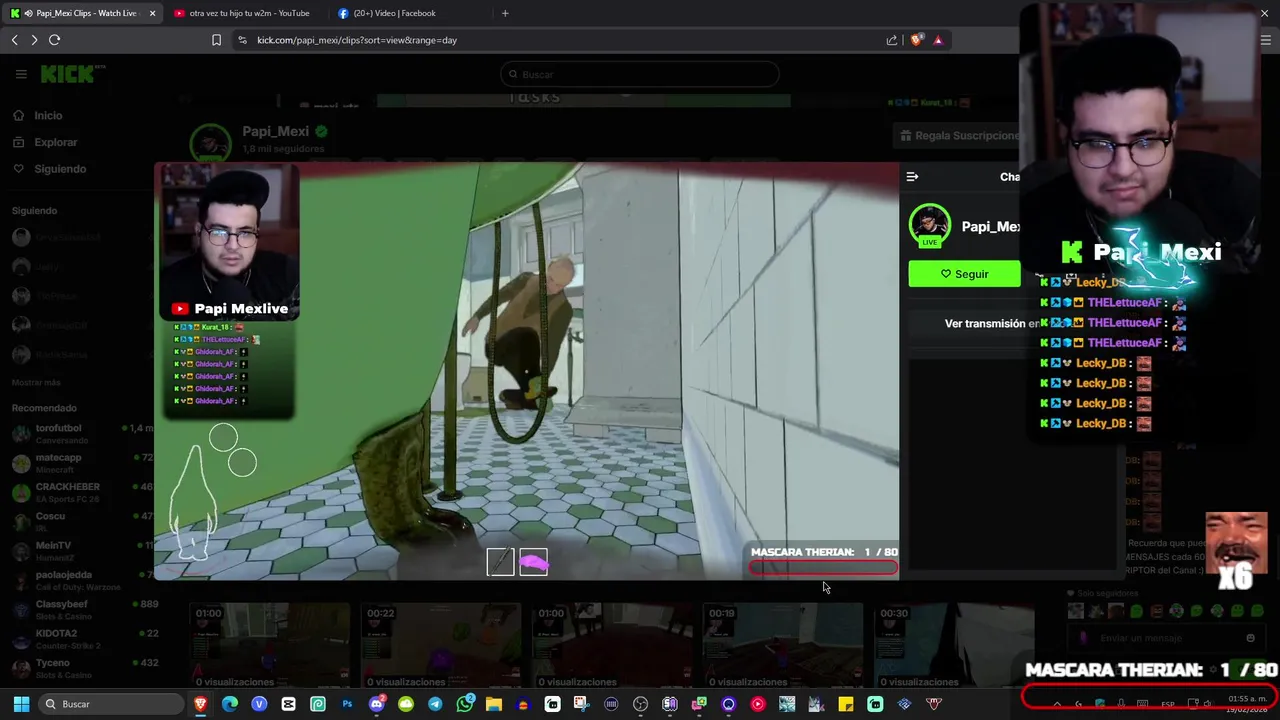This screenshot has height=720, width=1280.
Task: Share this page via the share icon
Action: tap(891, 40)
